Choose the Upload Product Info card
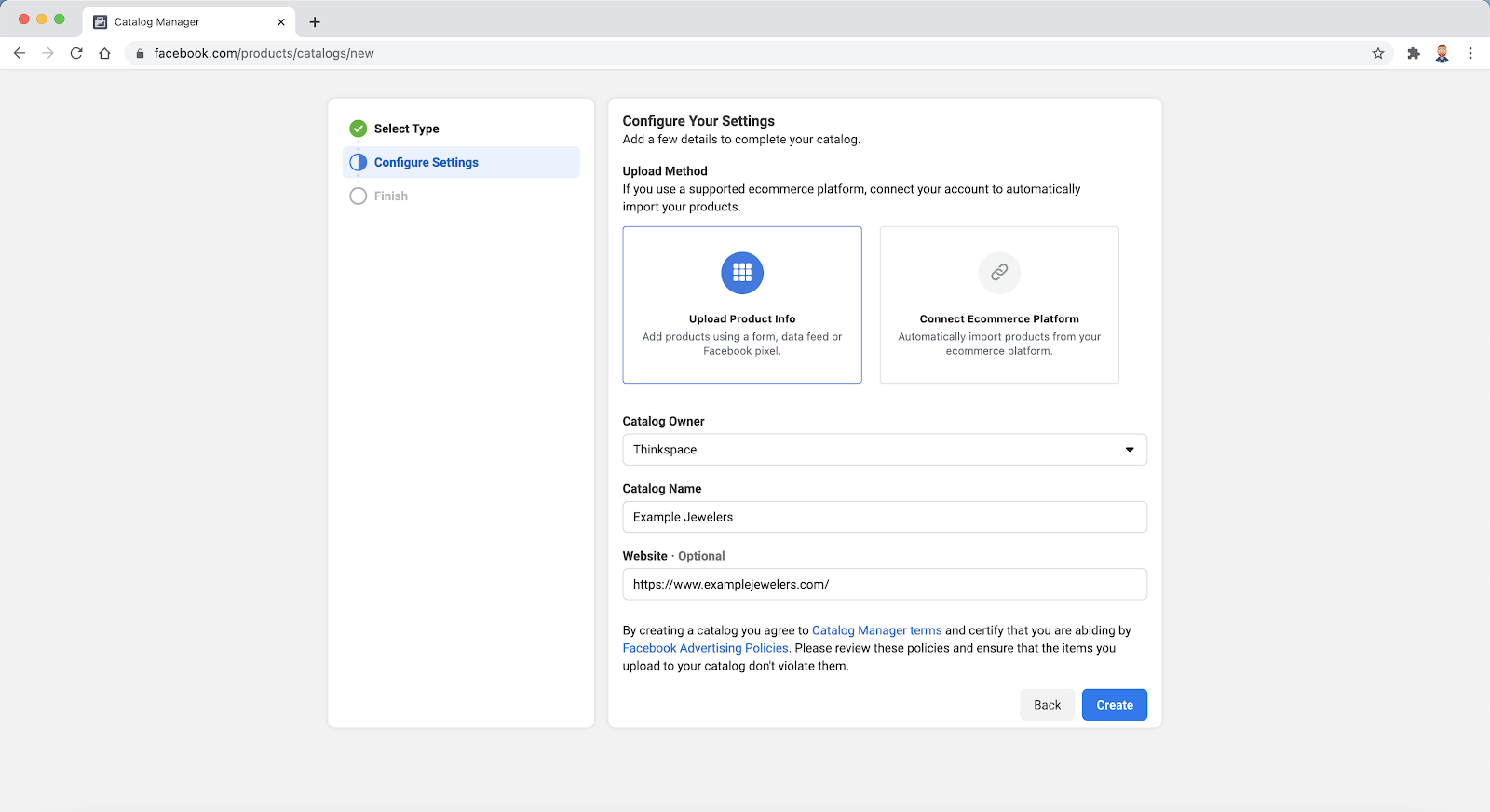Viewport: 1490px width, 812px height. pos(742,304)
